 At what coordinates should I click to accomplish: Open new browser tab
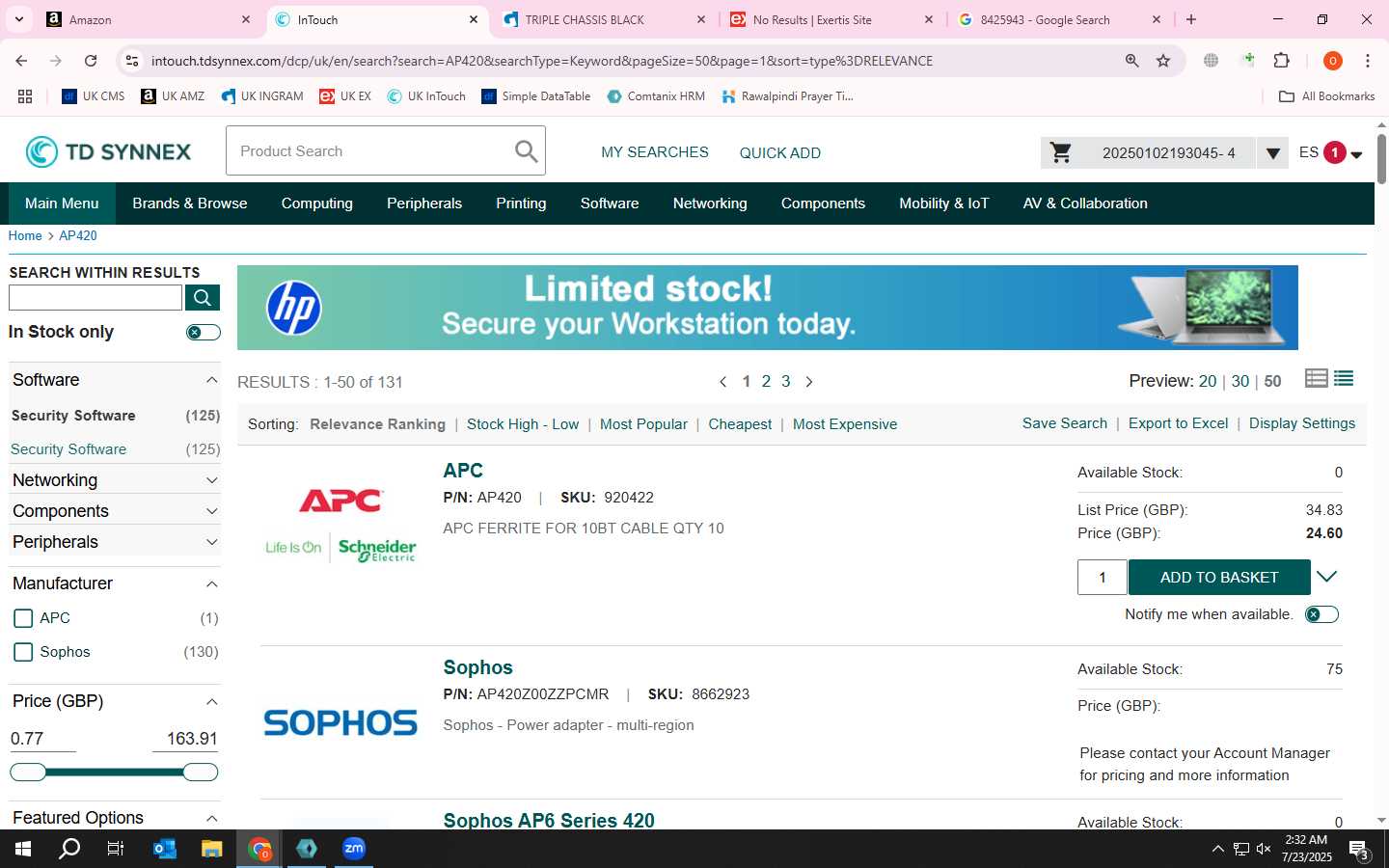tap(1191, 19)
